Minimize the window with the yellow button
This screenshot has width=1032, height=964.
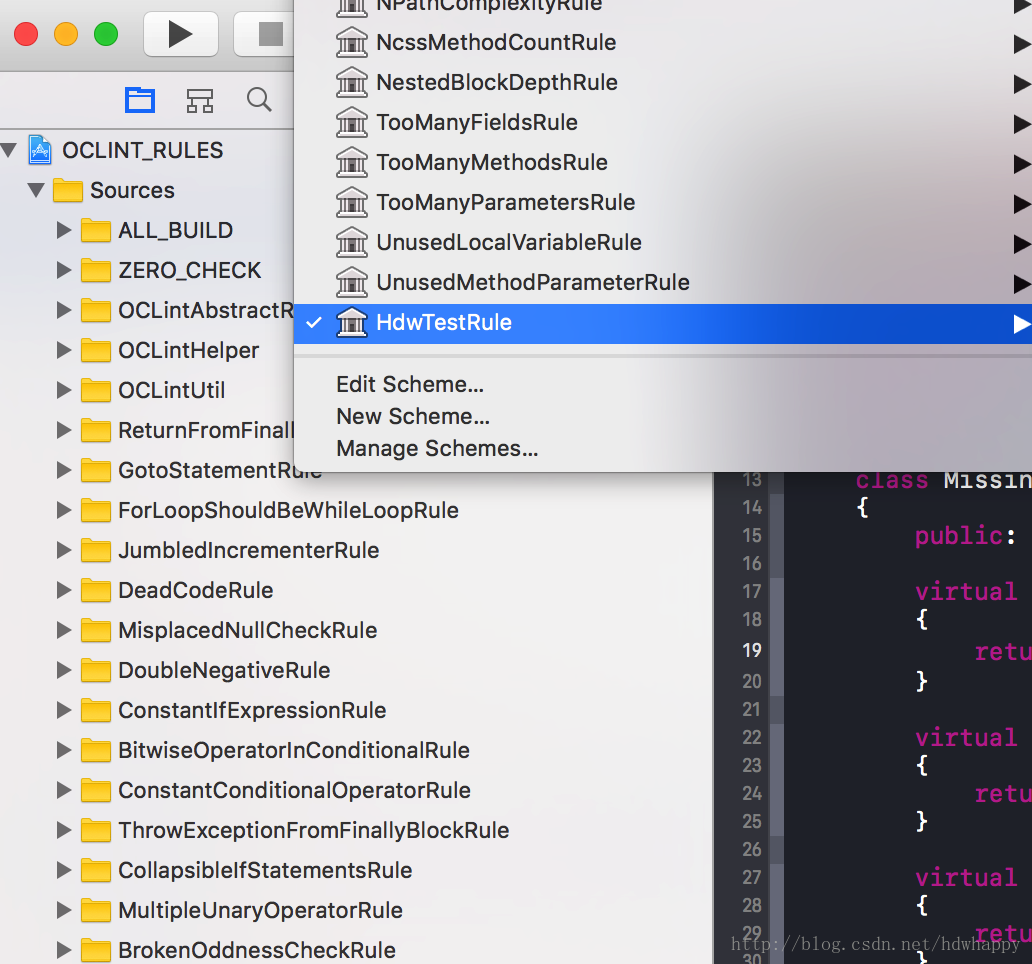[66, 34]
